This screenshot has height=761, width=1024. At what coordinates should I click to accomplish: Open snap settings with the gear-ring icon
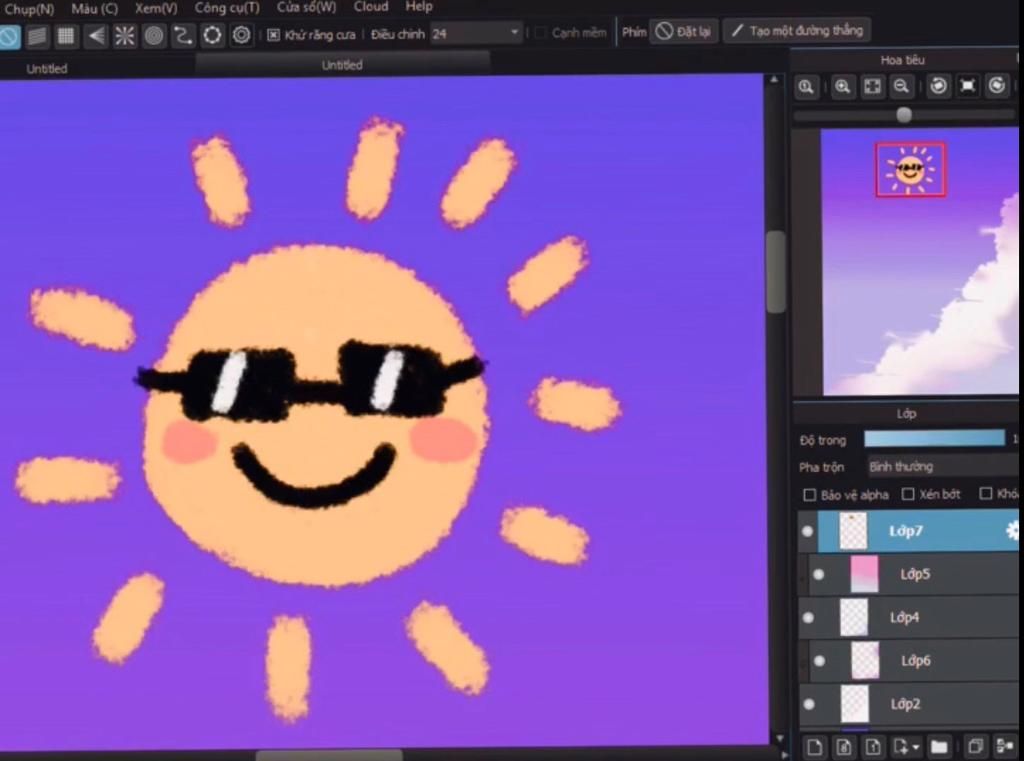click(x=242, y=35)
